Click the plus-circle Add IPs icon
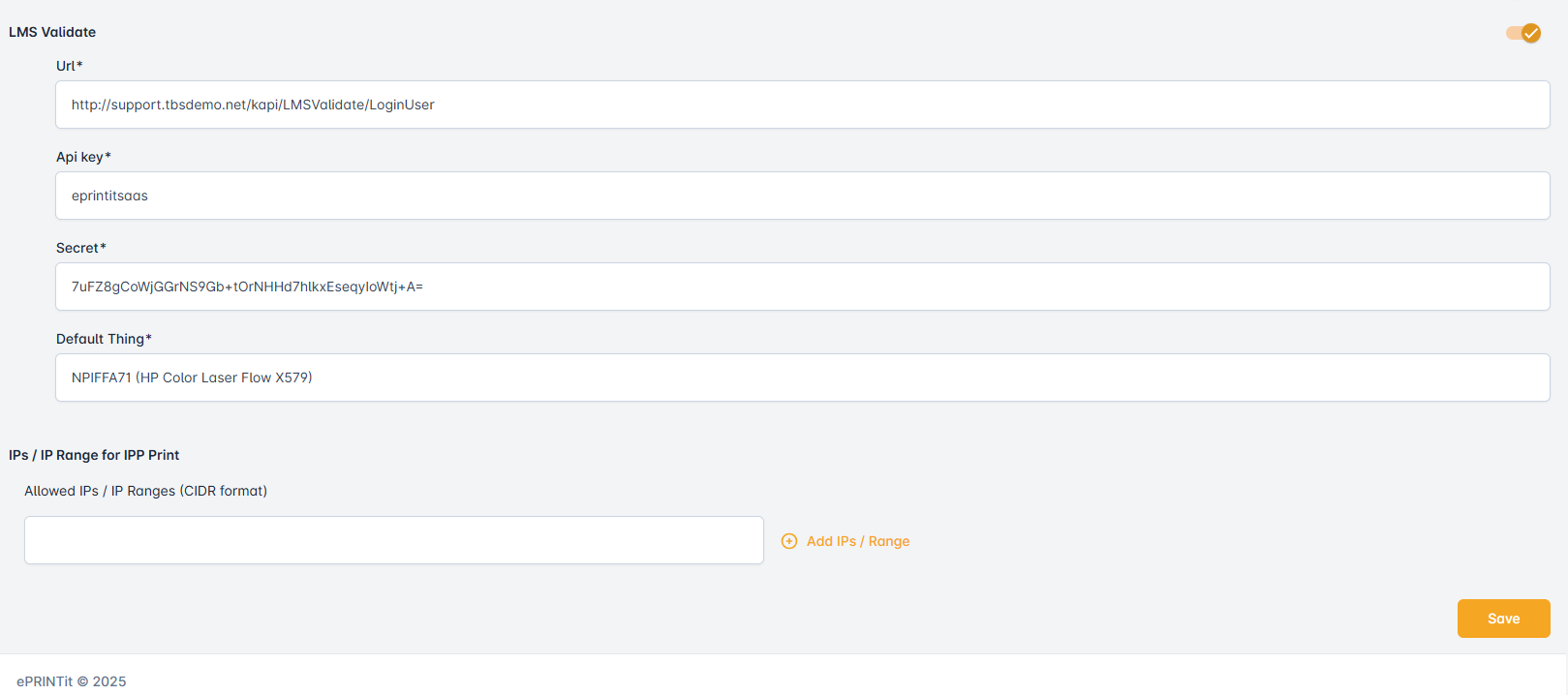 click(x=789, y=541)
